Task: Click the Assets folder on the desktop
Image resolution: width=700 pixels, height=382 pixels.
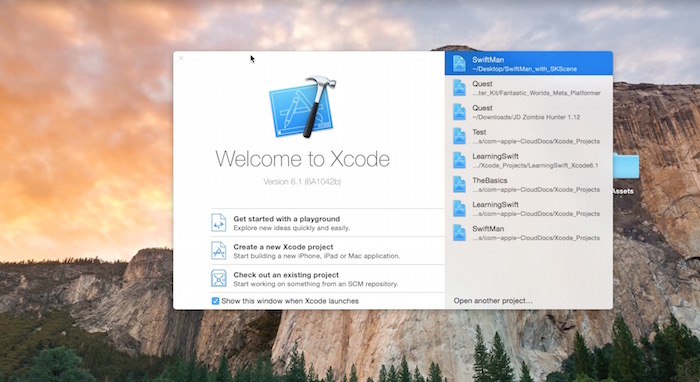Action: click(625, 166)
